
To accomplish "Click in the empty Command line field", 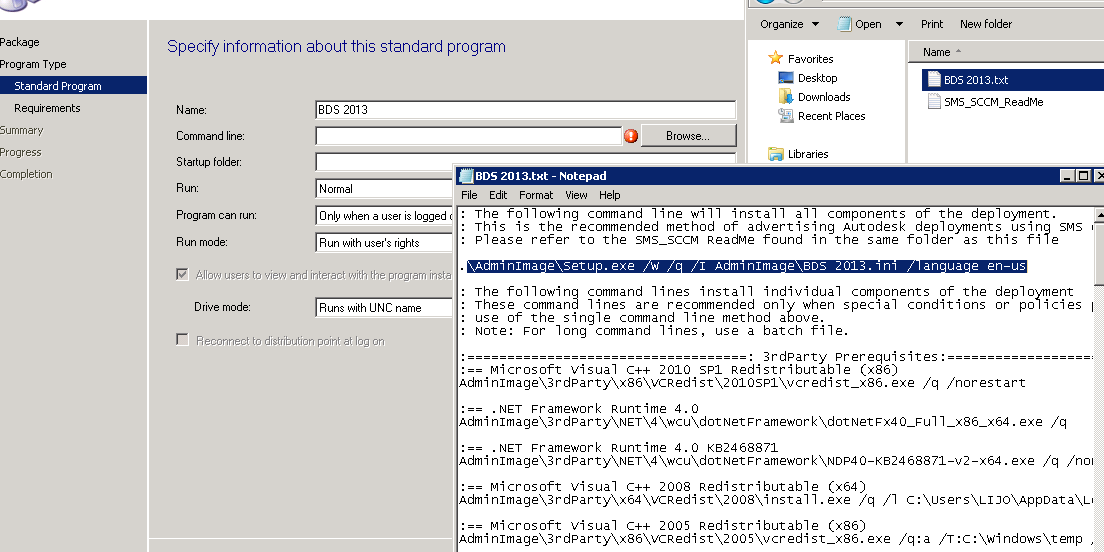I will tap(468, 136).
